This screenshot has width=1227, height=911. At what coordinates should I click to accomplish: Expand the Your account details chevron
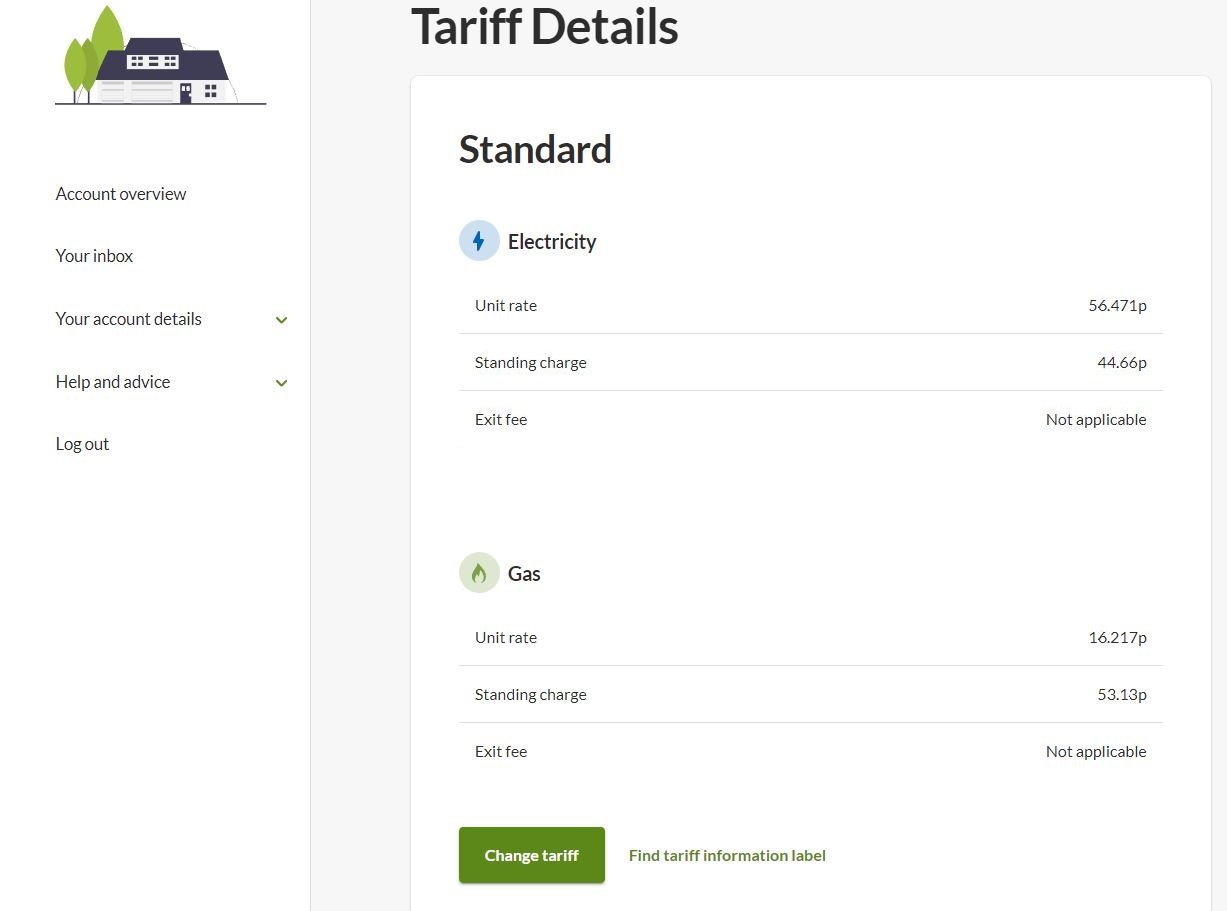[x=282, y=320]
